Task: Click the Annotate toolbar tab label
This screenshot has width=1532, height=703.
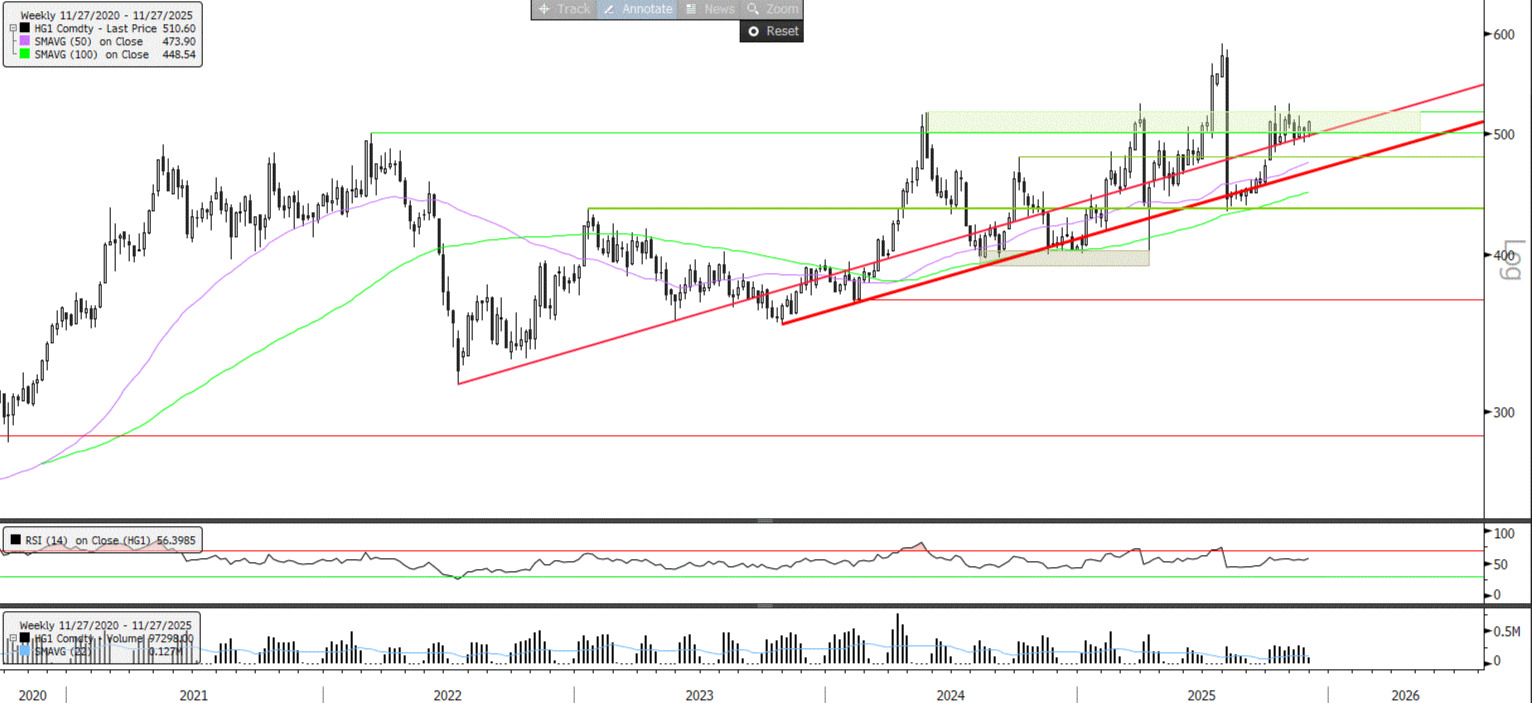Action: pyautogui.click(x=648, y=9)
